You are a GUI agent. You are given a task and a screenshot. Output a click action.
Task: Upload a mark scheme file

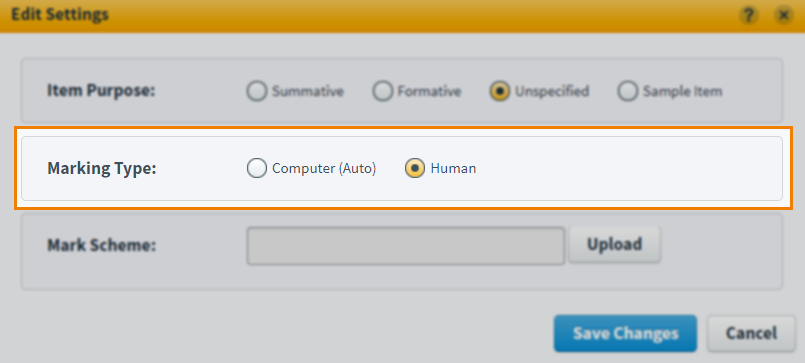[614, 244]
